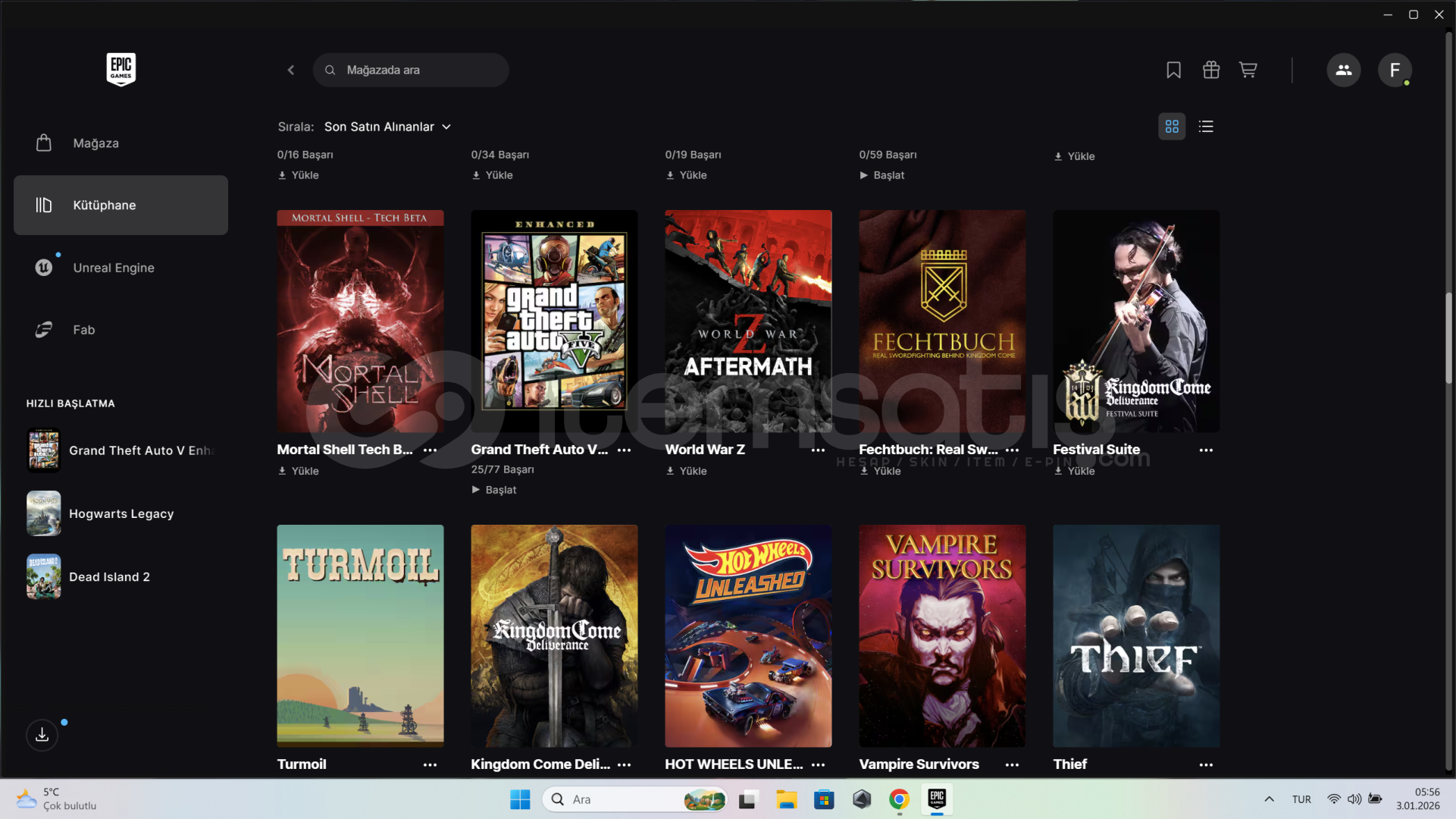Click the back arrow next to search
The image size is (1456, 819).
tap(291, 70)
